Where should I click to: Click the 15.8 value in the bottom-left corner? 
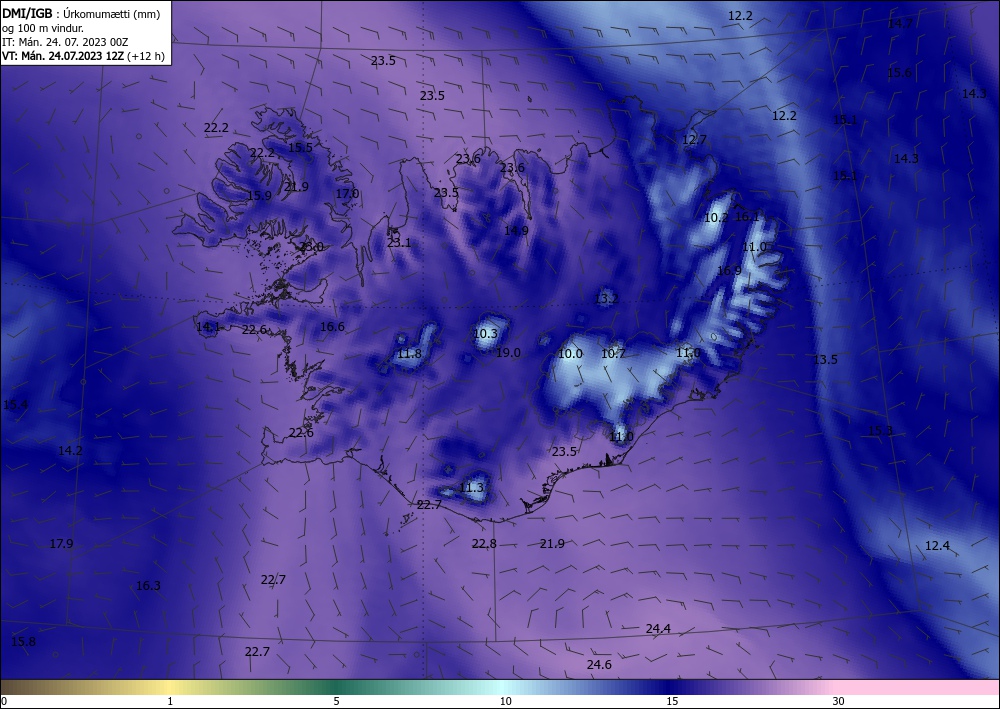click(23, 642)
